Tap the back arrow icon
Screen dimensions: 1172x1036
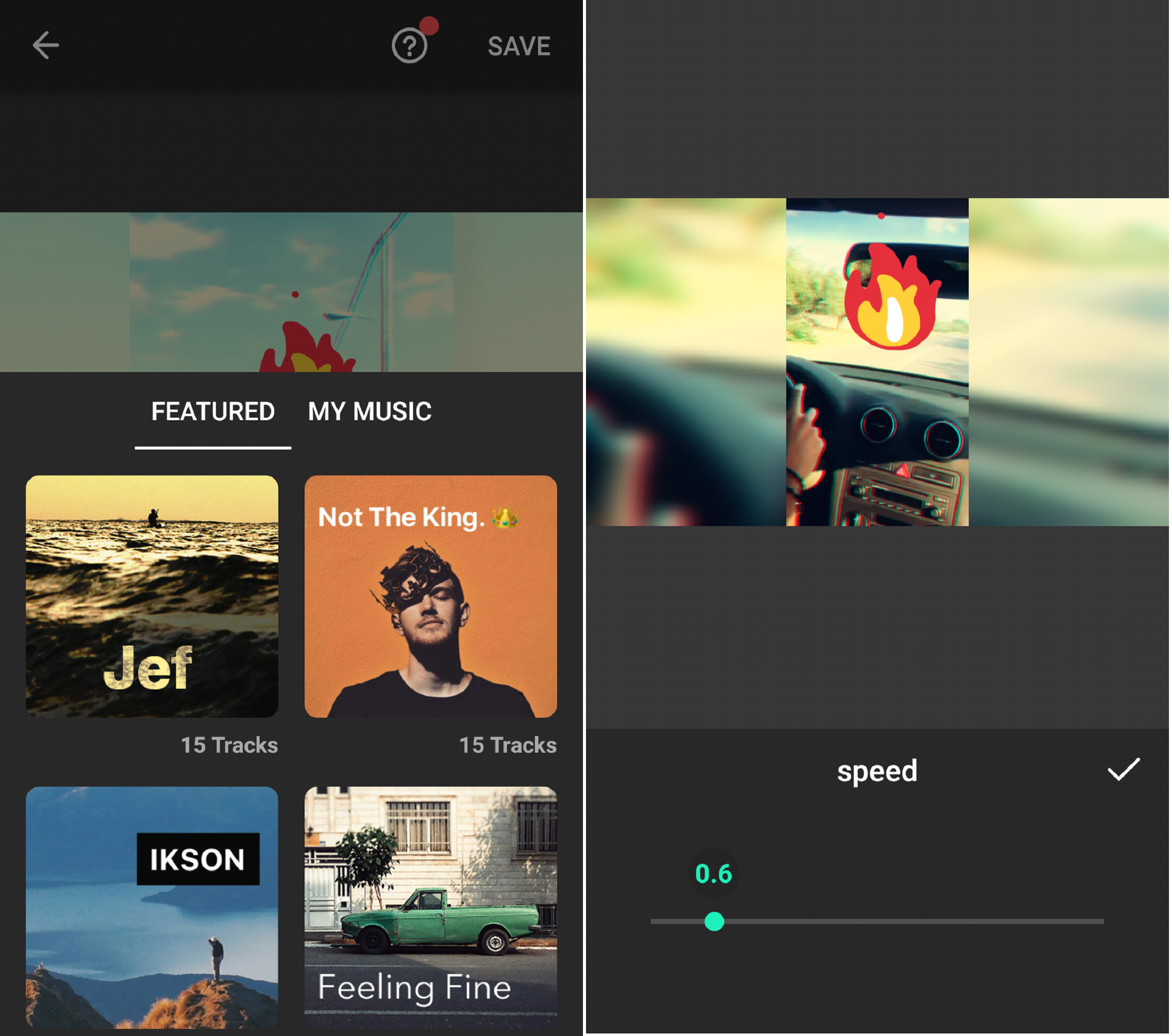[46, 45]
